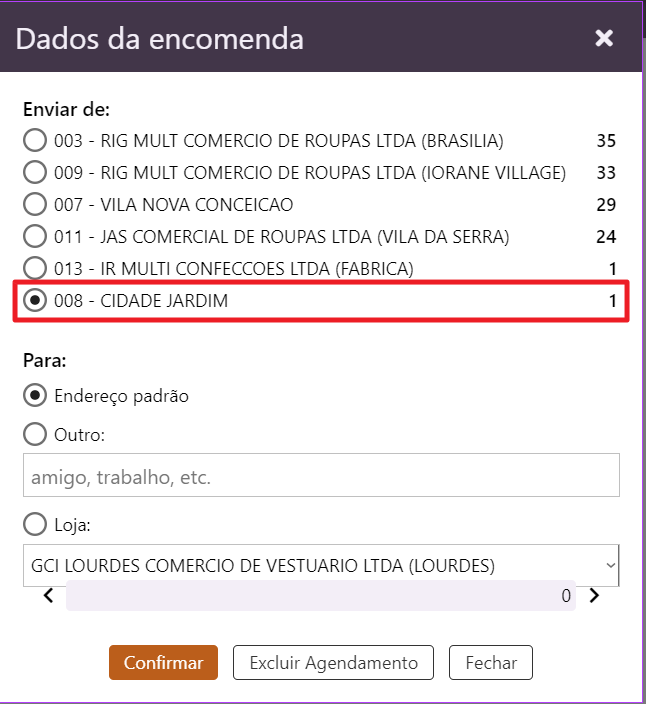Click the right arrow beside the slider
646x704 pixels.
(x=594, y=596)
